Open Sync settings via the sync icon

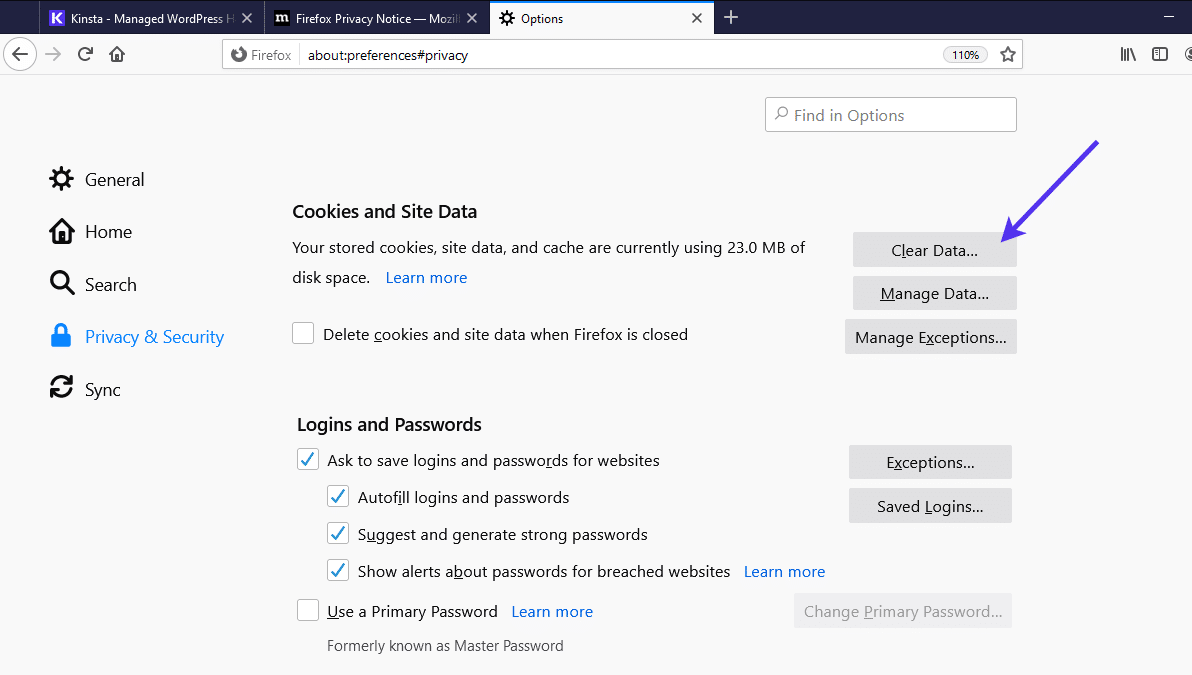click(x=61, y=388)
